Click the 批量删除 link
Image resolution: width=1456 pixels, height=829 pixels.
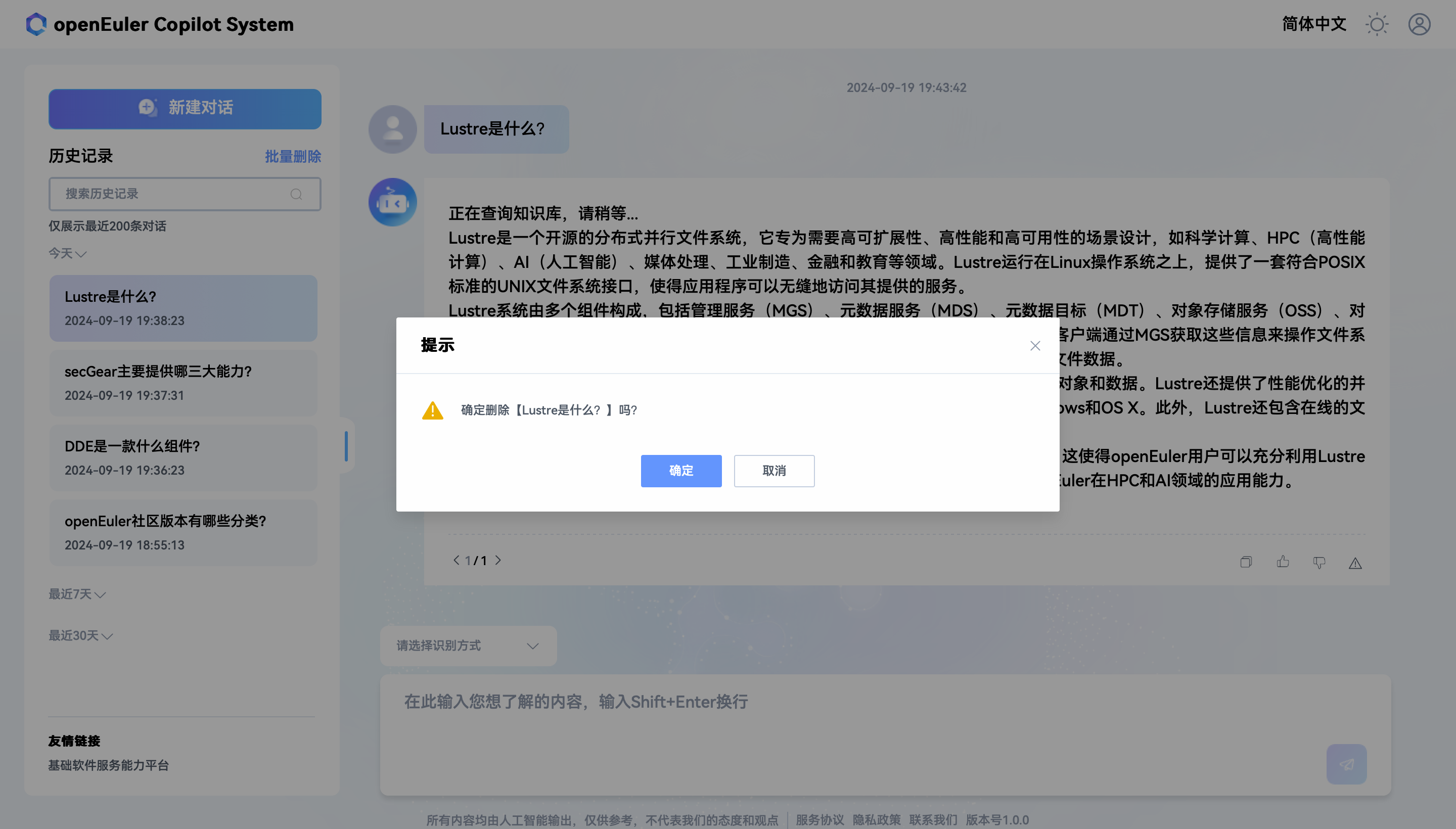click(293, 156)
